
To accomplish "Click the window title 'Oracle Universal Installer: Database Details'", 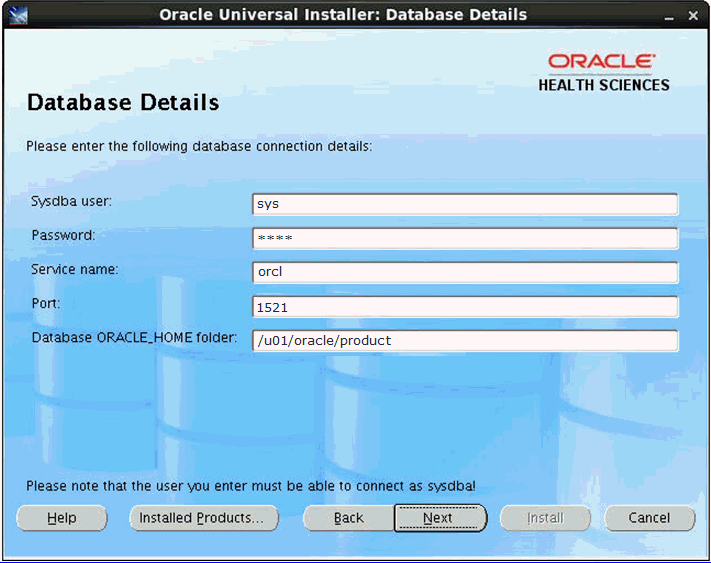I will point(343,15).
